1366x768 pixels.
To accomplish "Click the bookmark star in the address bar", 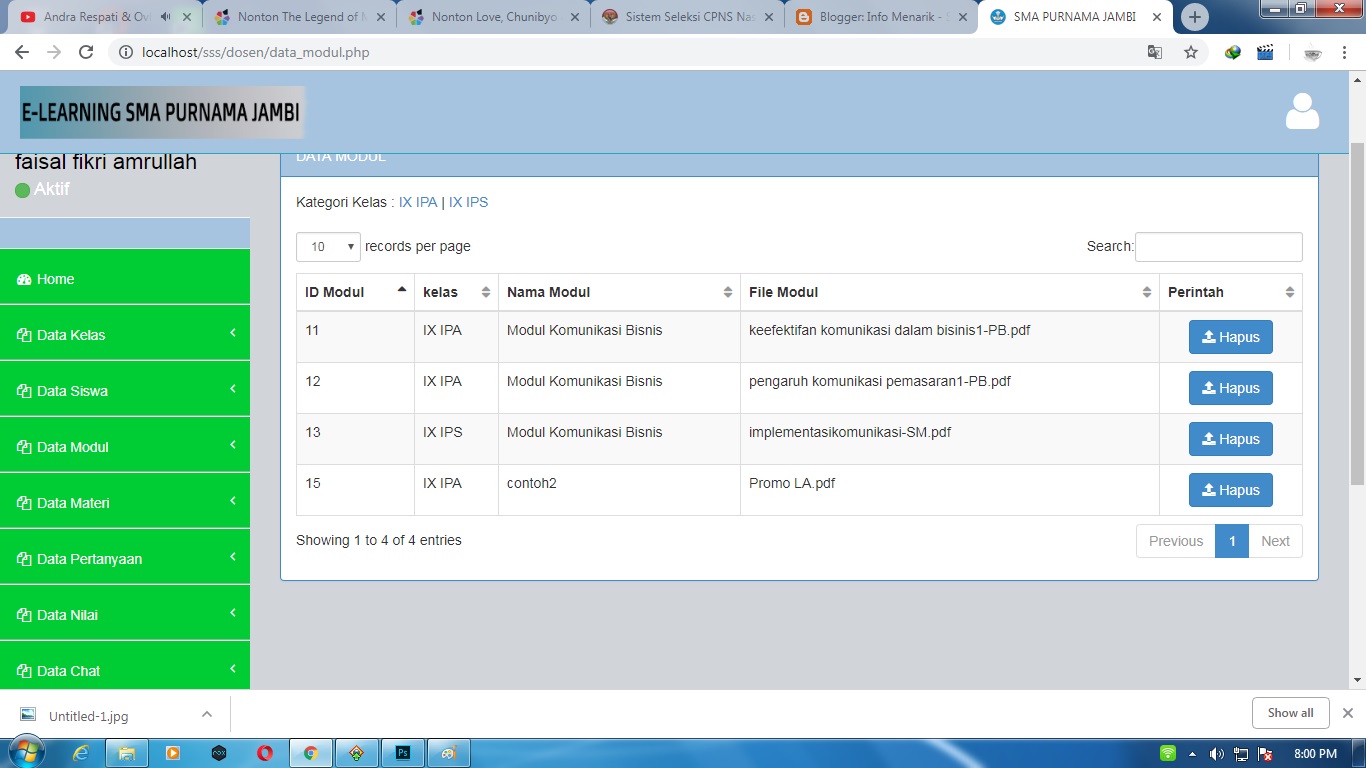I will [x=1191, y=51].
